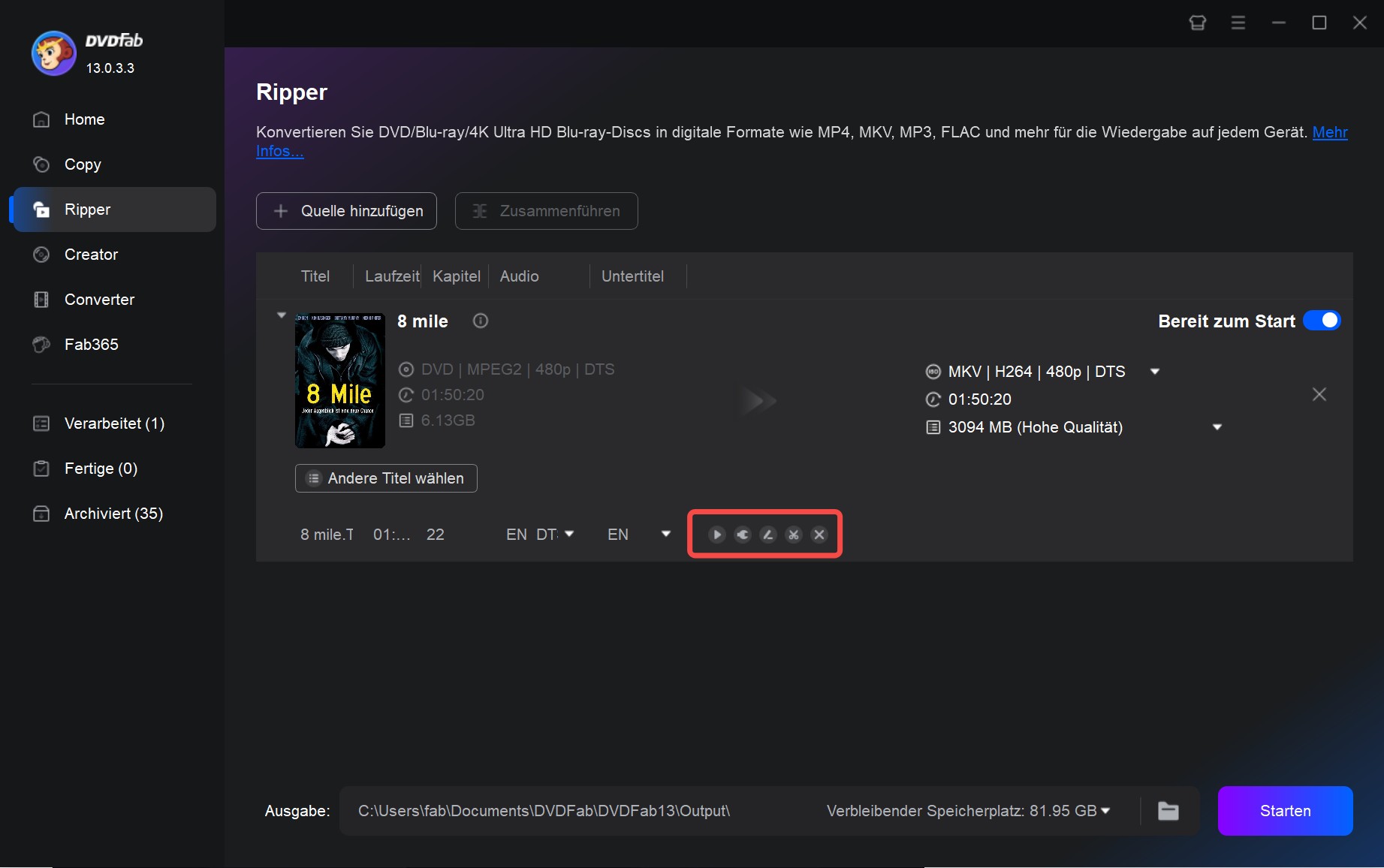The image size is (1384, 868).
Task: Open the video edit pencil icon
Action: [x=768, y=535]
